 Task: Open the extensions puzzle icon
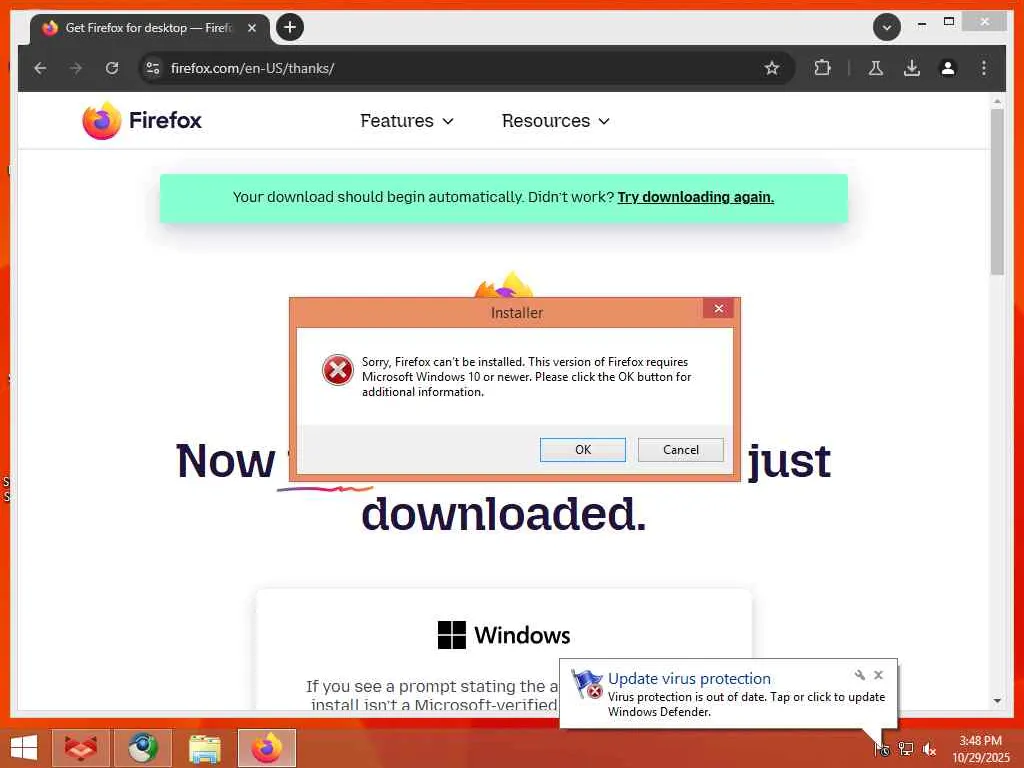pyautogui.click(x=822, y=68)
